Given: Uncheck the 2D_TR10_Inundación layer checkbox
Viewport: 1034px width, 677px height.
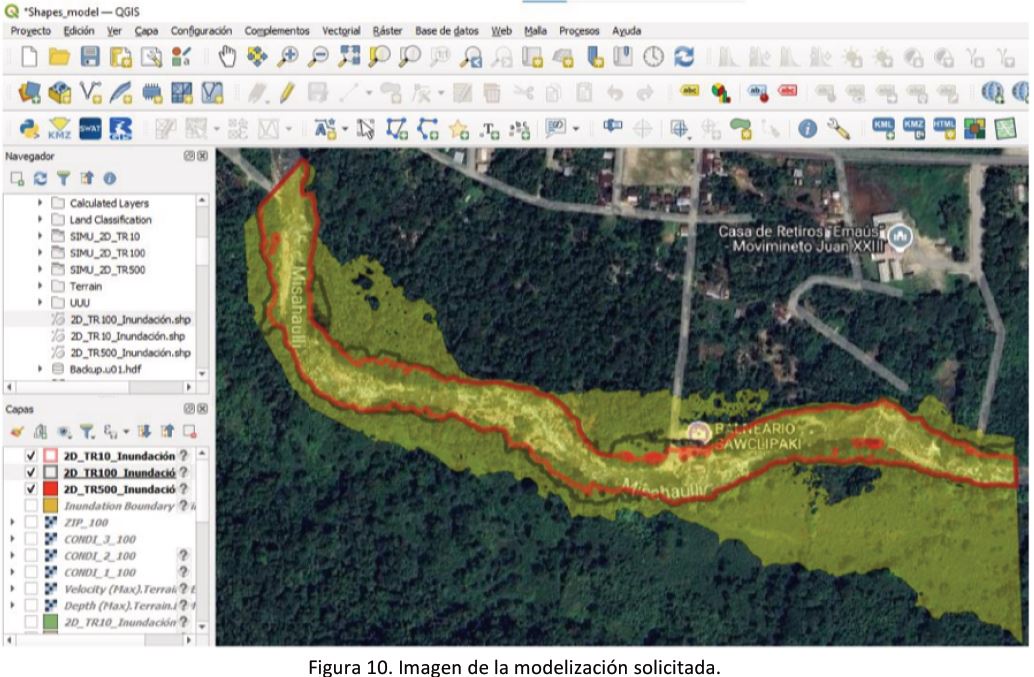Looking at the screenshot, I should pyautogui.click(x=31, y=456).
